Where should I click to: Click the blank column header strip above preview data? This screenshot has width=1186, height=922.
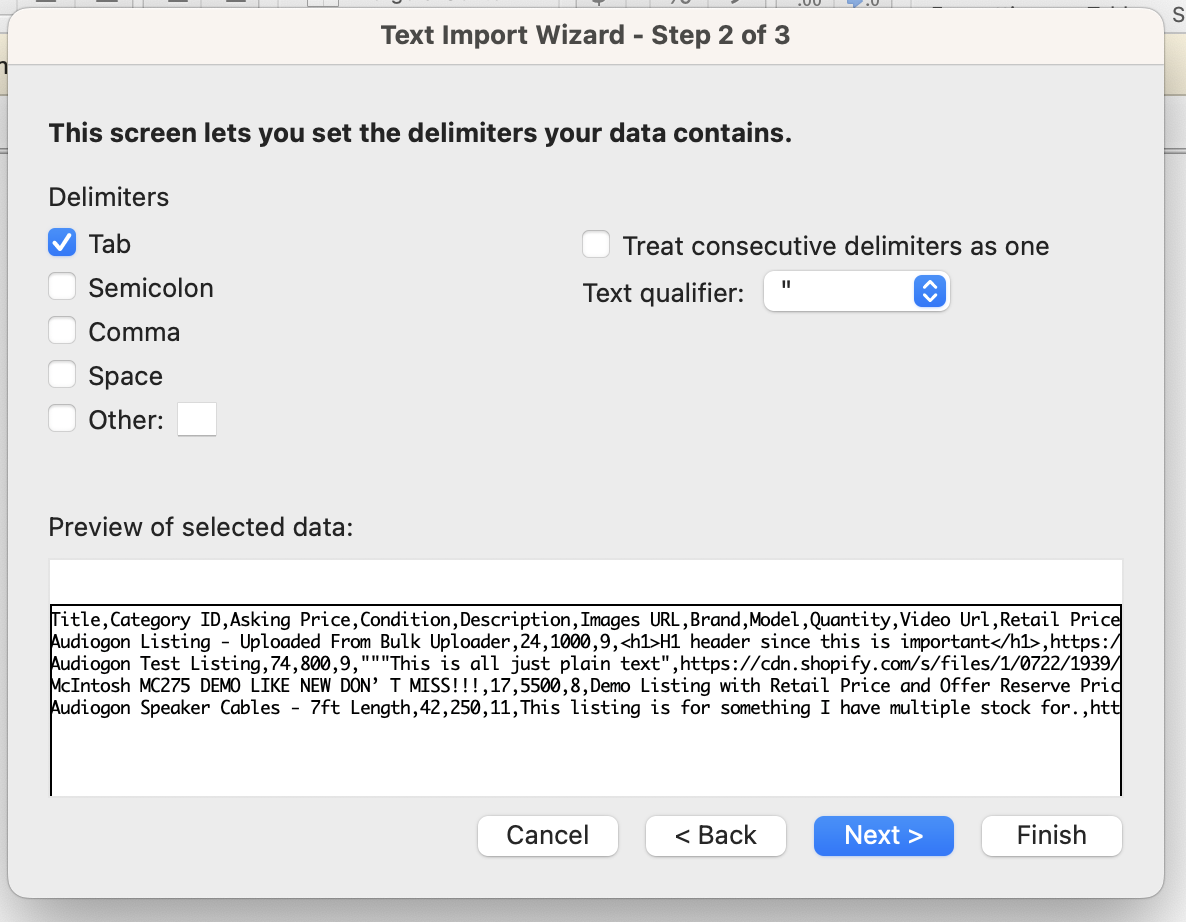click(x=585, y=582)
